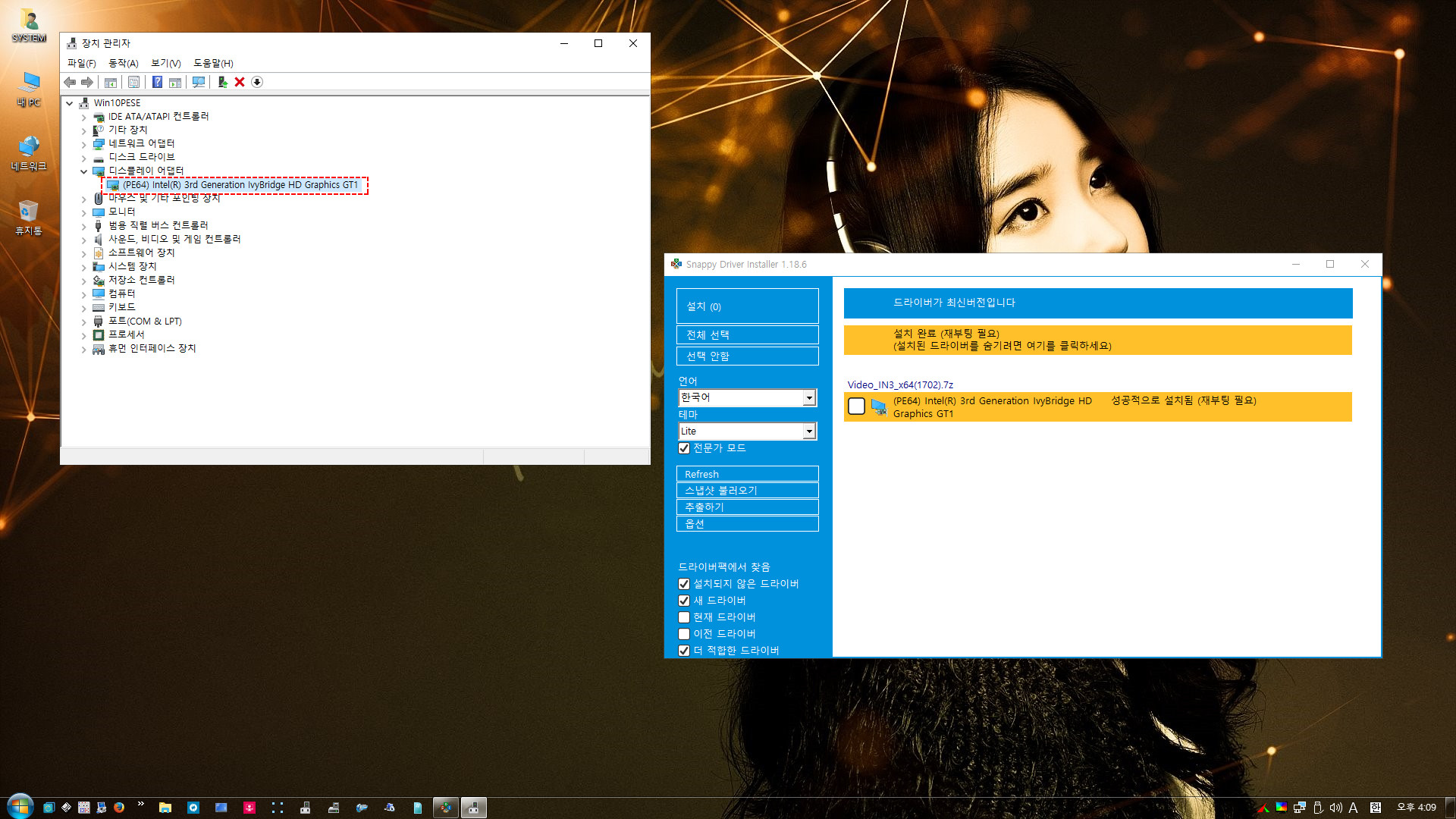Viewport: 1456px width, 819px height.
Task: Select the 휴지통 recycle bin desktop icon
Action: point(29,218)
